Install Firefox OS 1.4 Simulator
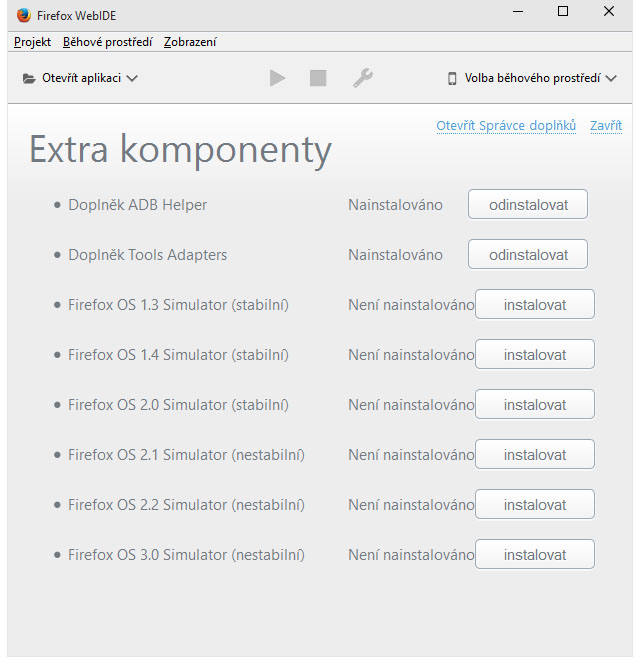 pos(535,354)
